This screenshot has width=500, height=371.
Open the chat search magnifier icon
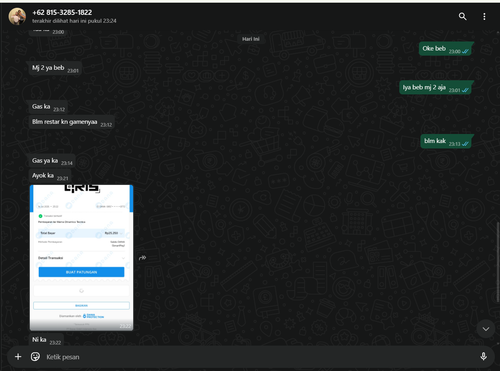[x=462, y=16]
